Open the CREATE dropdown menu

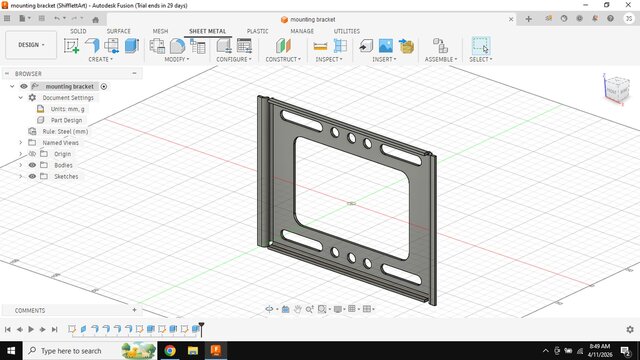point(100,59)
